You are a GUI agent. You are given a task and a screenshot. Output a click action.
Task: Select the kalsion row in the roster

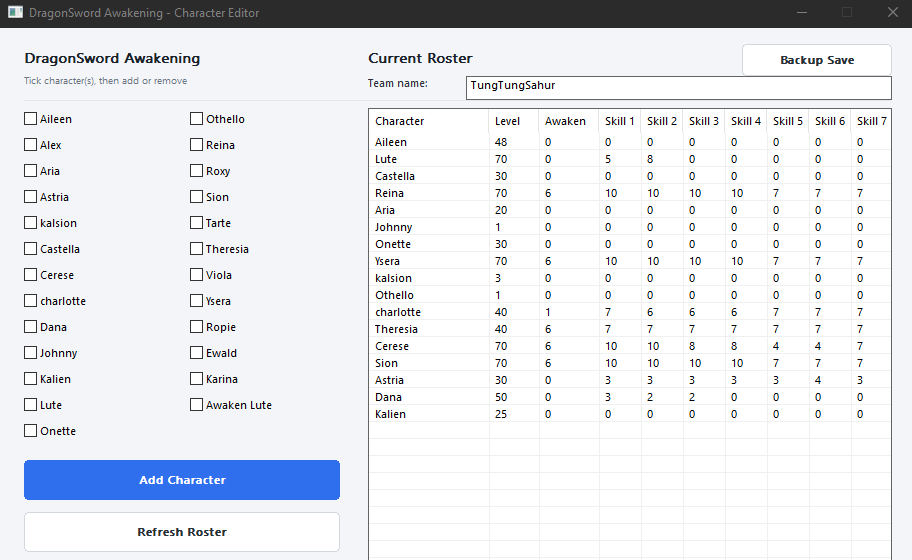(629, 278)
